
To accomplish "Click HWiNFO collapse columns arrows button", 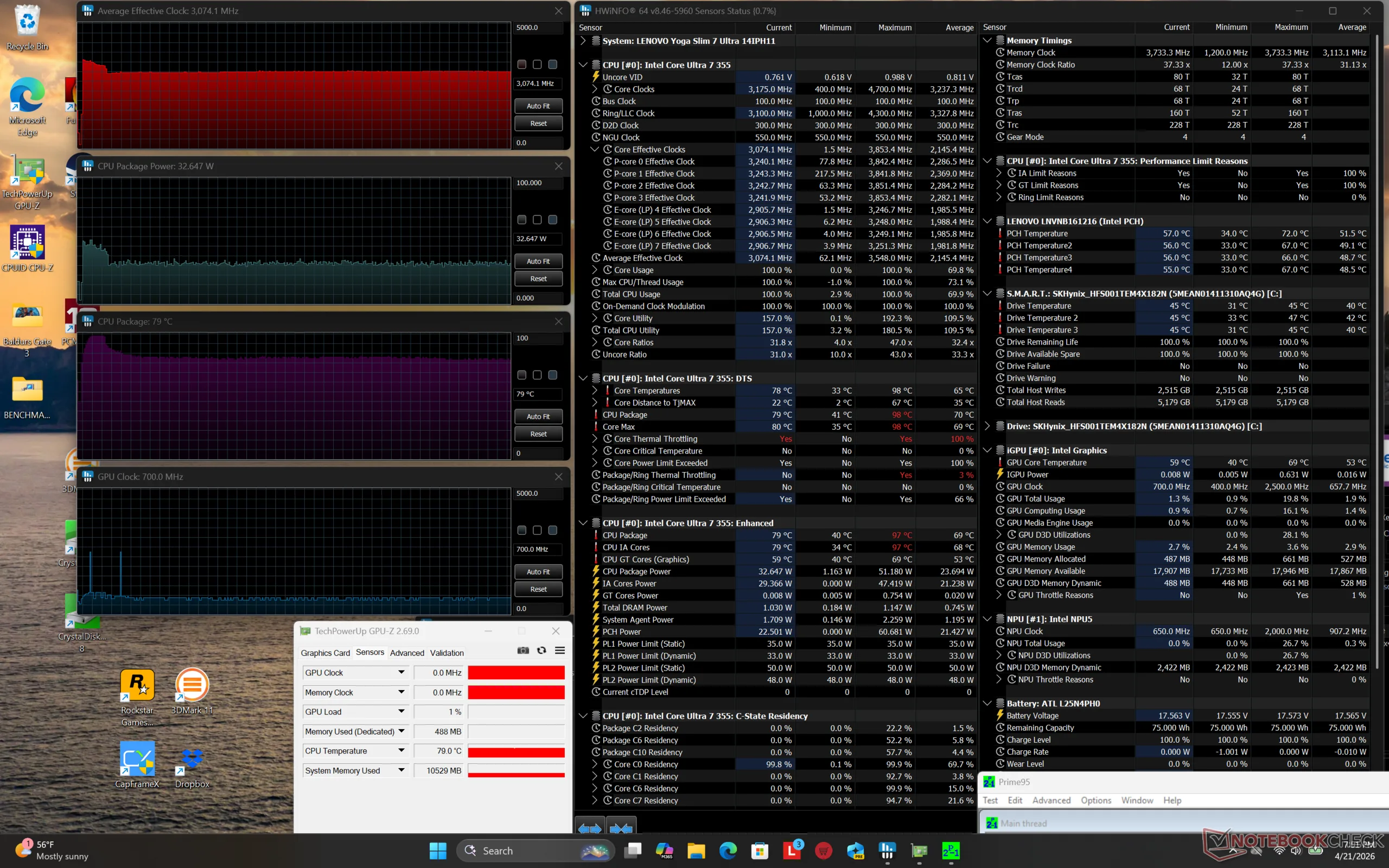I will tap(621, 828).
